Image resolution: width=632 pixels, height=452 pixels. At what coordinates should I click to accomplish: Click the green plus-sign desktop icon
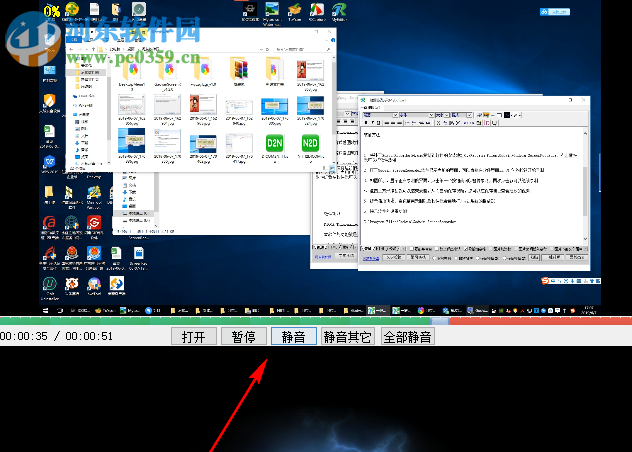(x=72, y=8)
